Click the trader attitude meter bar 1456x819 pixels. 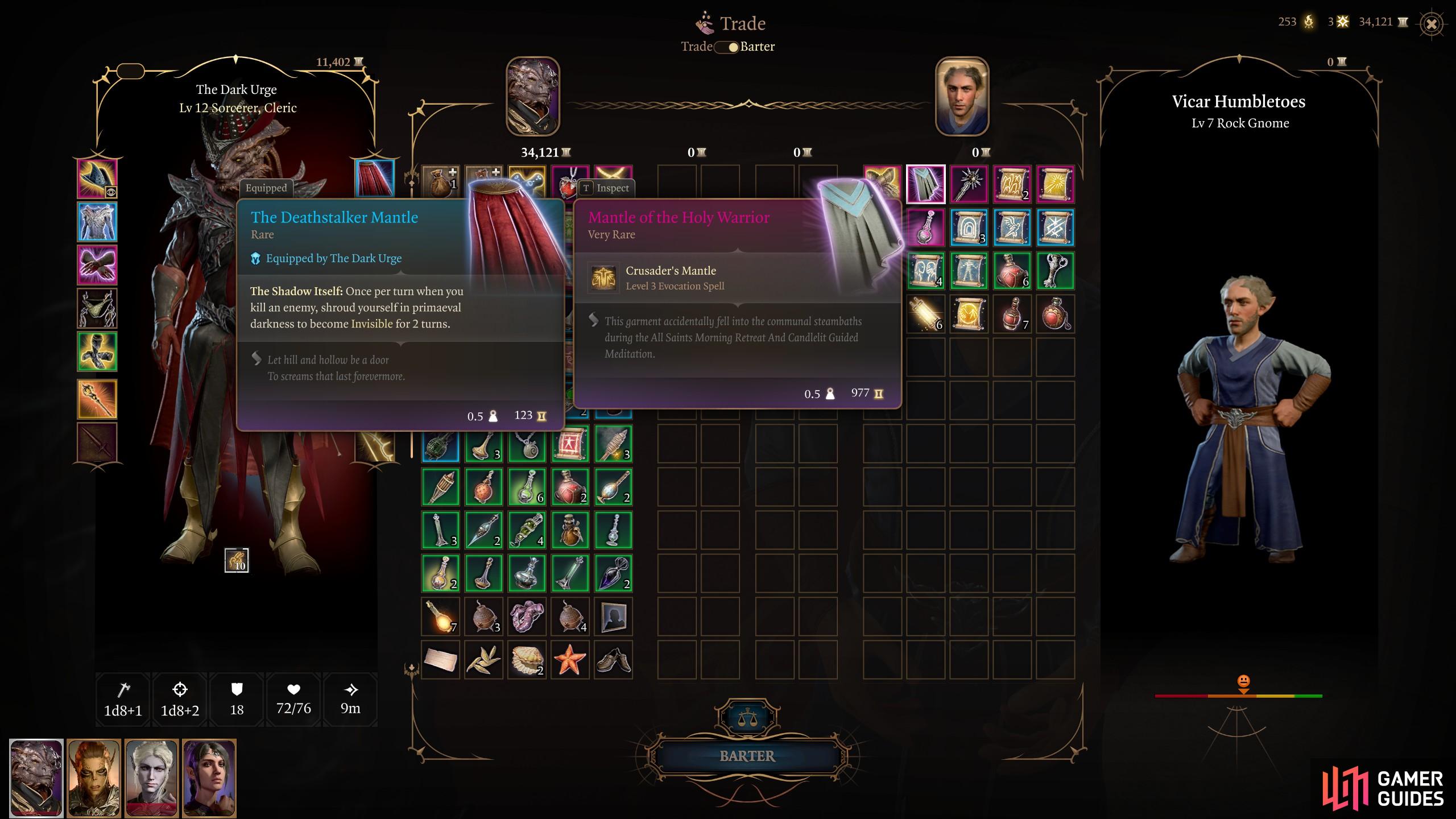(1238, 696)
